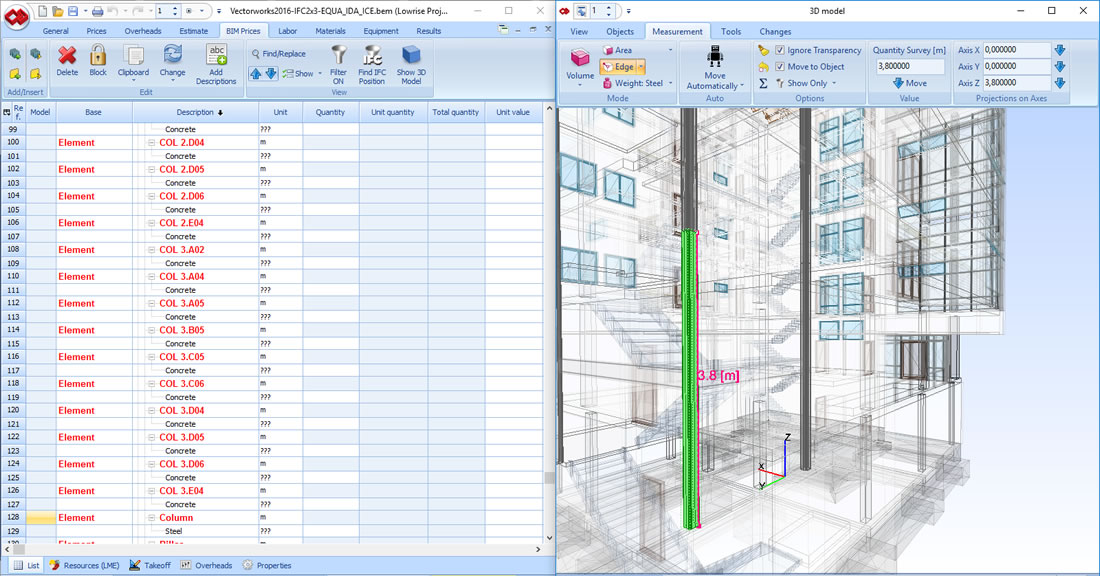
Task: Click the 3.8 [m] measurement label in model
Action: [718, 375]
